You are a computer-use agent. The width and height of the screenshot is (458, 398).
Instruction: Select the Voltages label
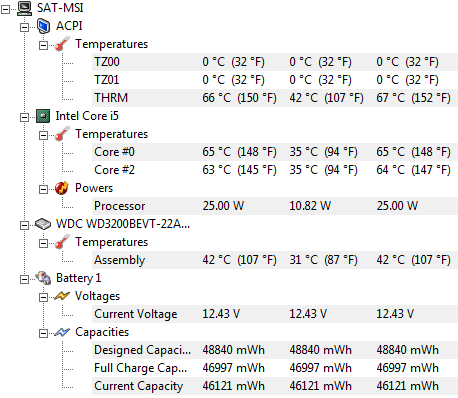coord(97,296)
